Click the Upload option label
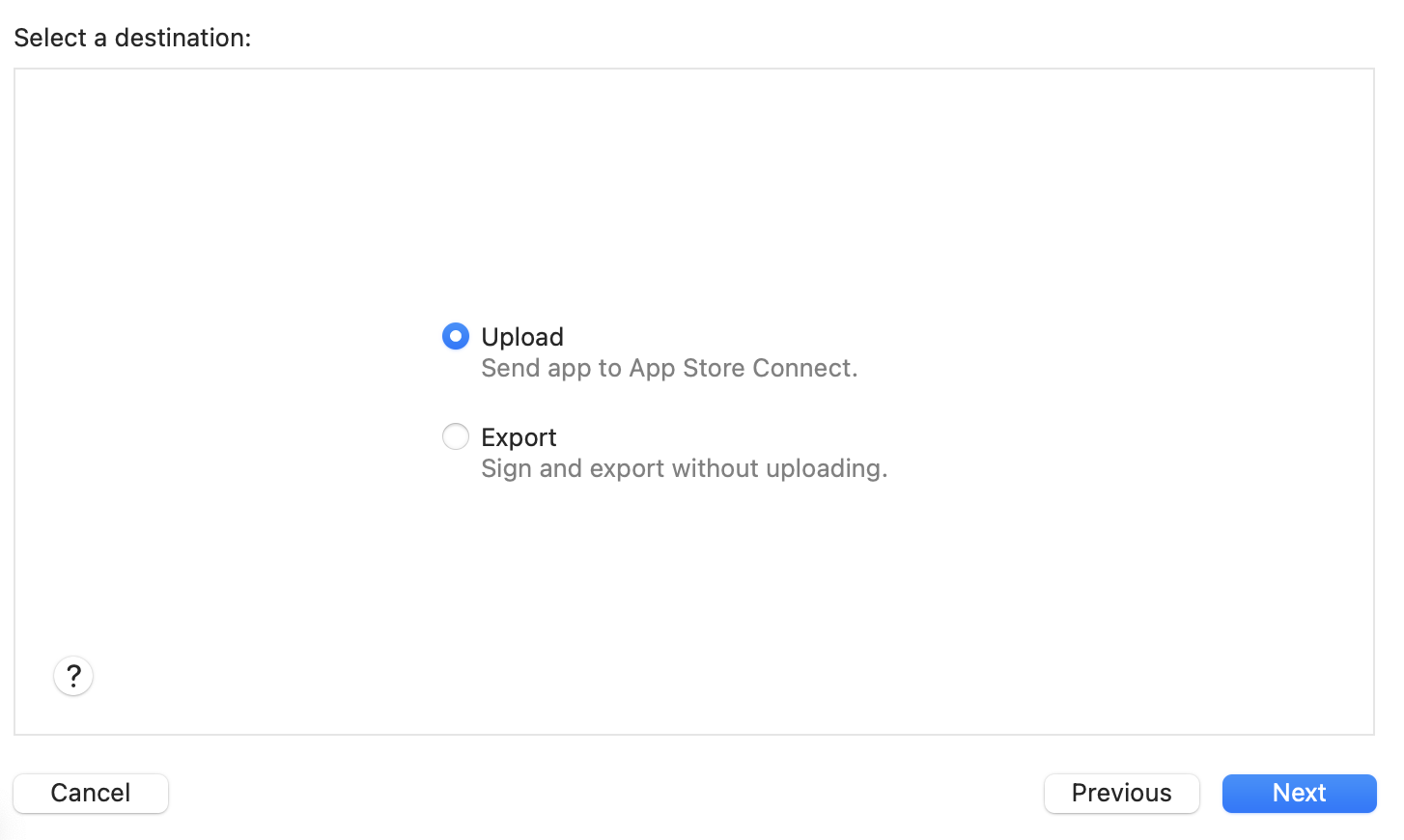 521,337
